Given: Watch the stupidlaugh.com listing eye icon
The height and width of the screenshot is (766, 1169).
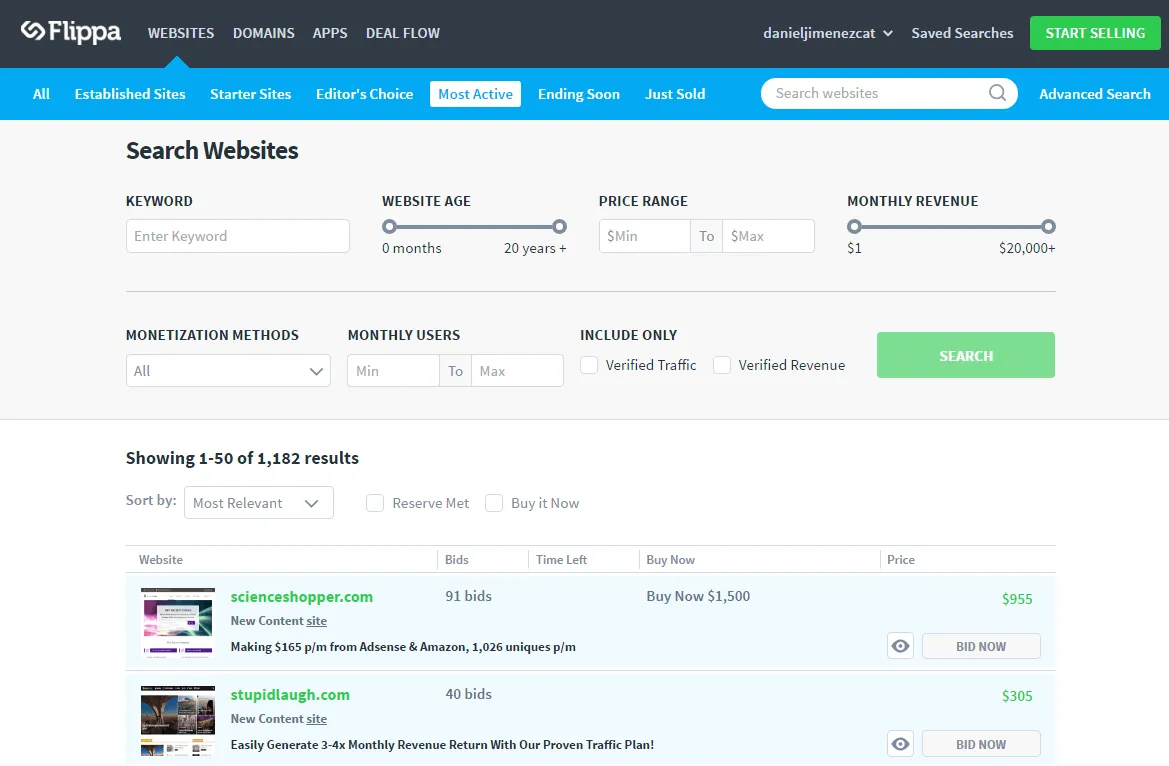Looking at the screenshot, I should [x=901, y=744].
